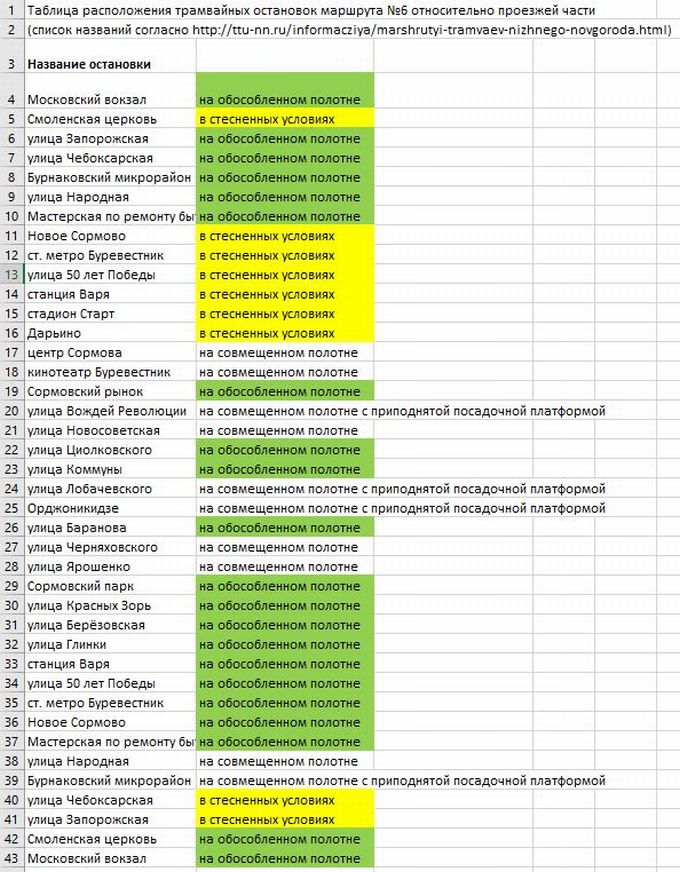Select 'стадион Старт' cell
The width and height of the screenshot is (680, 872).
pos(110,314)
